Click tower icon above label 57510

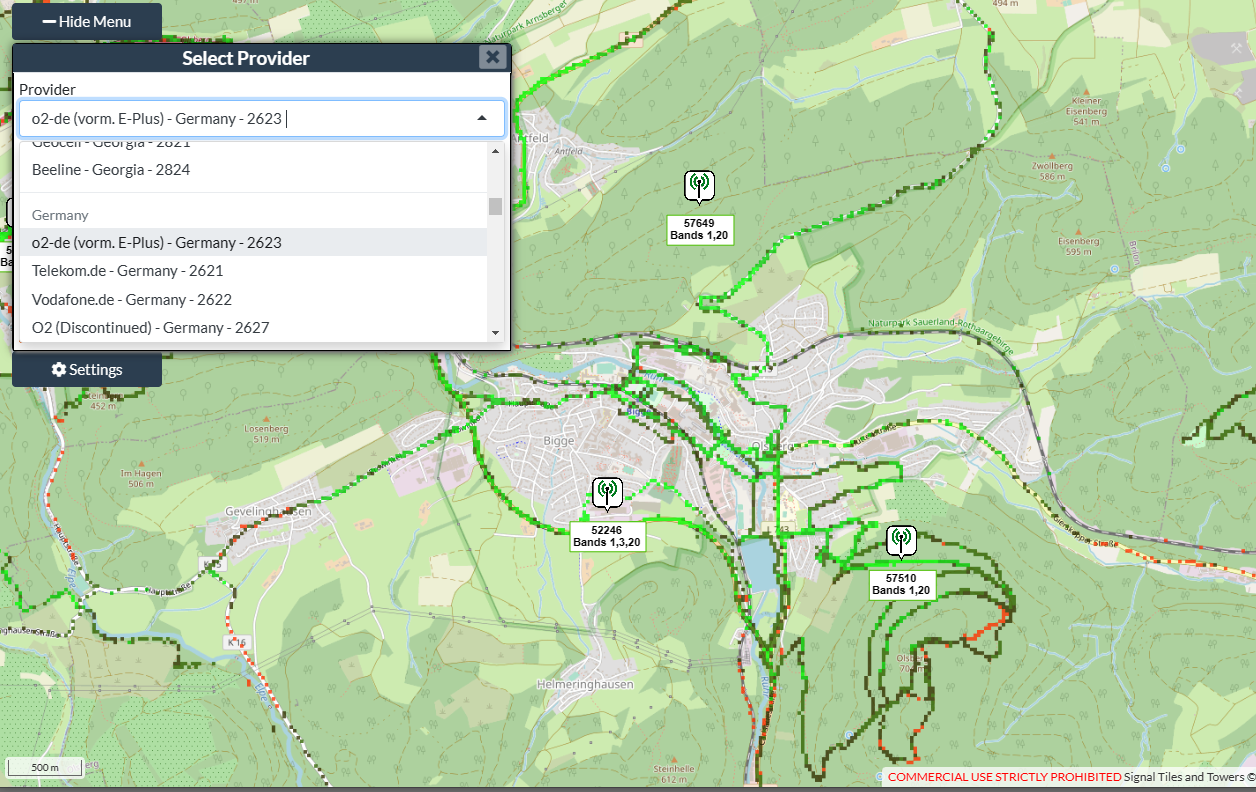pyautogui.click(x=901, y=541)
